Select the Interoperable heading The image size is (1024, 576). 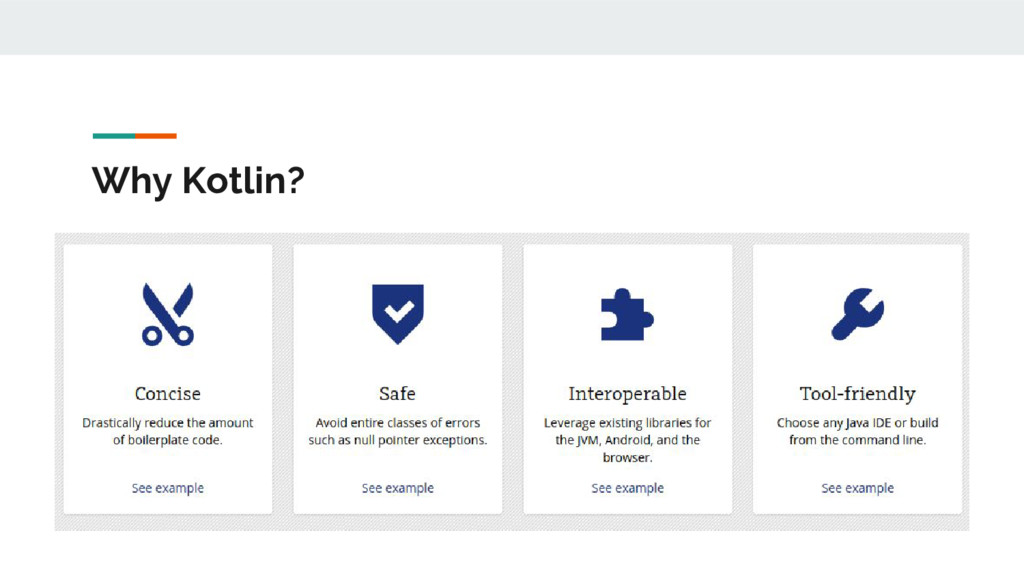coord(627,393)
